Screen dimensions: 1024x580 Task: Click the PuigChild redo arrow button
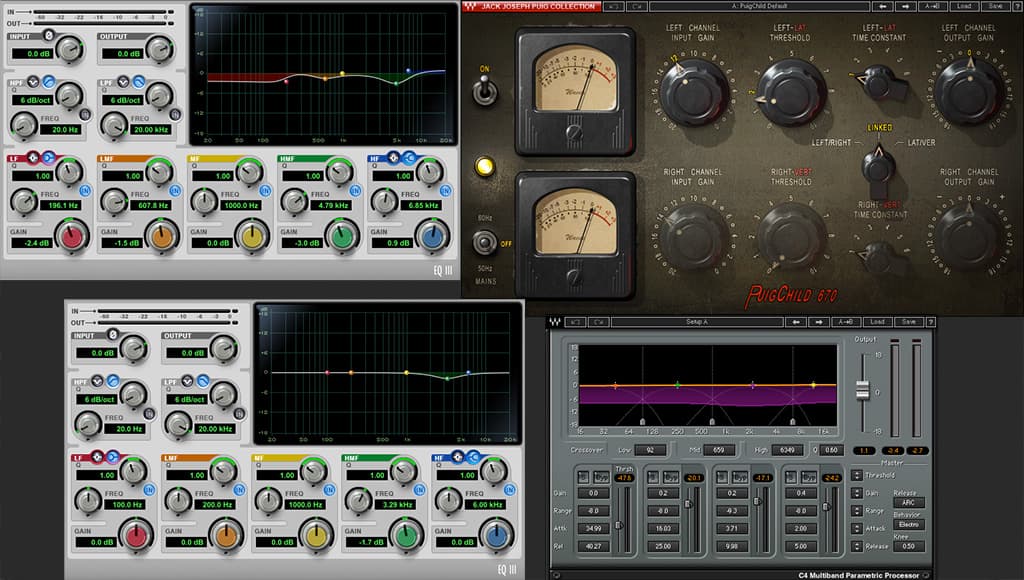point(636,6)
